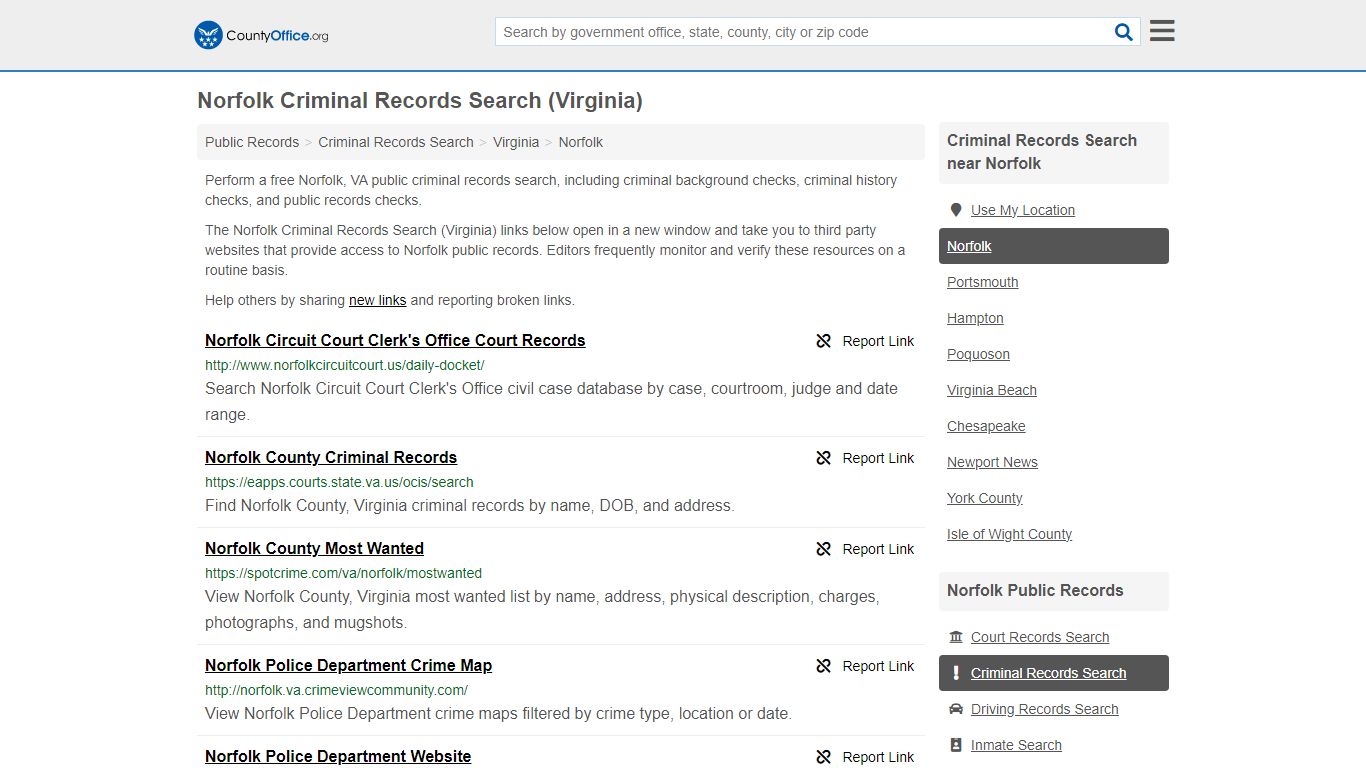
Task: Select Chesapeake in nearby list
Action: point(986,426)
